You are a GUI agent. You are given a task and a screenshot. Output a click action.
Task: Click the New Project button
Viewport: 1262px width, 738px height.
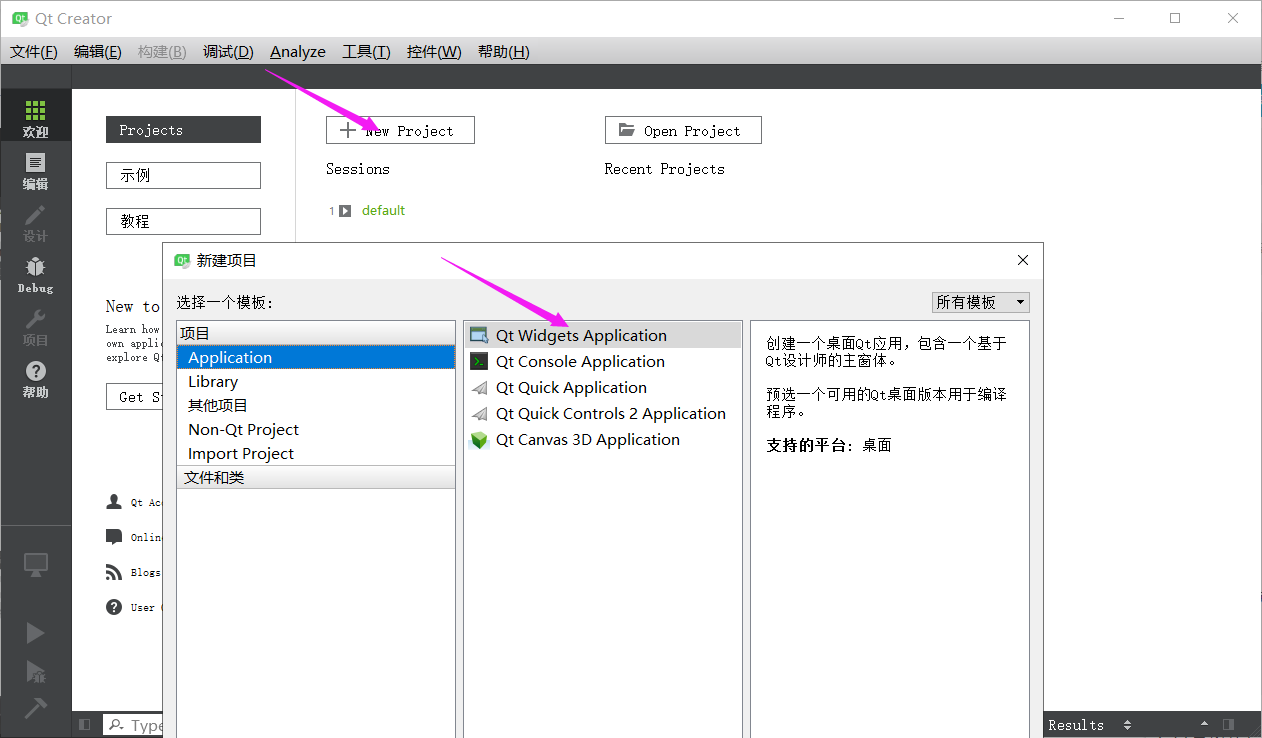400,130
